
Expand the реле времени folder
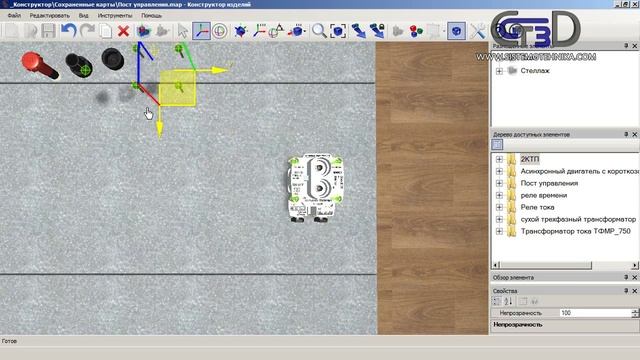tap(499, 196)
